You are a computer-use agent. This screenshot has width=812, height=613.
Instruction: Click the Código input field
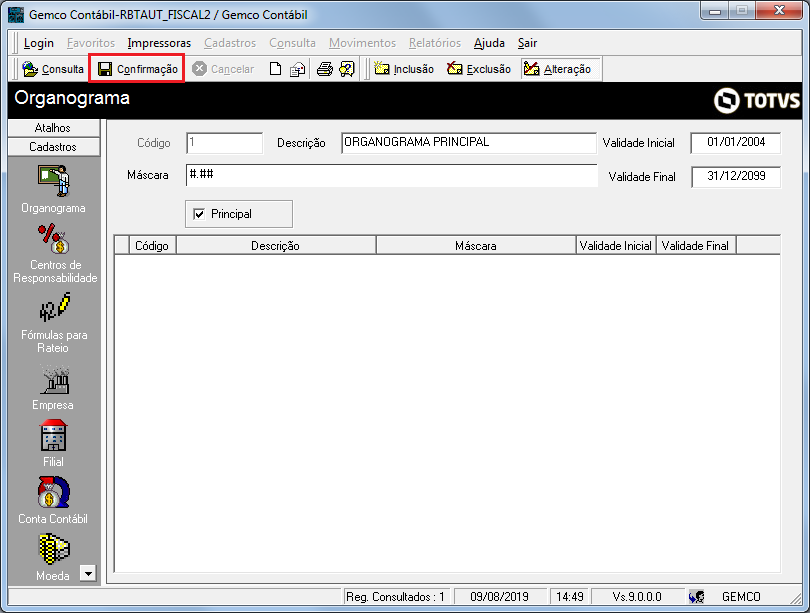pyautogui.click(x=225, y=143)
